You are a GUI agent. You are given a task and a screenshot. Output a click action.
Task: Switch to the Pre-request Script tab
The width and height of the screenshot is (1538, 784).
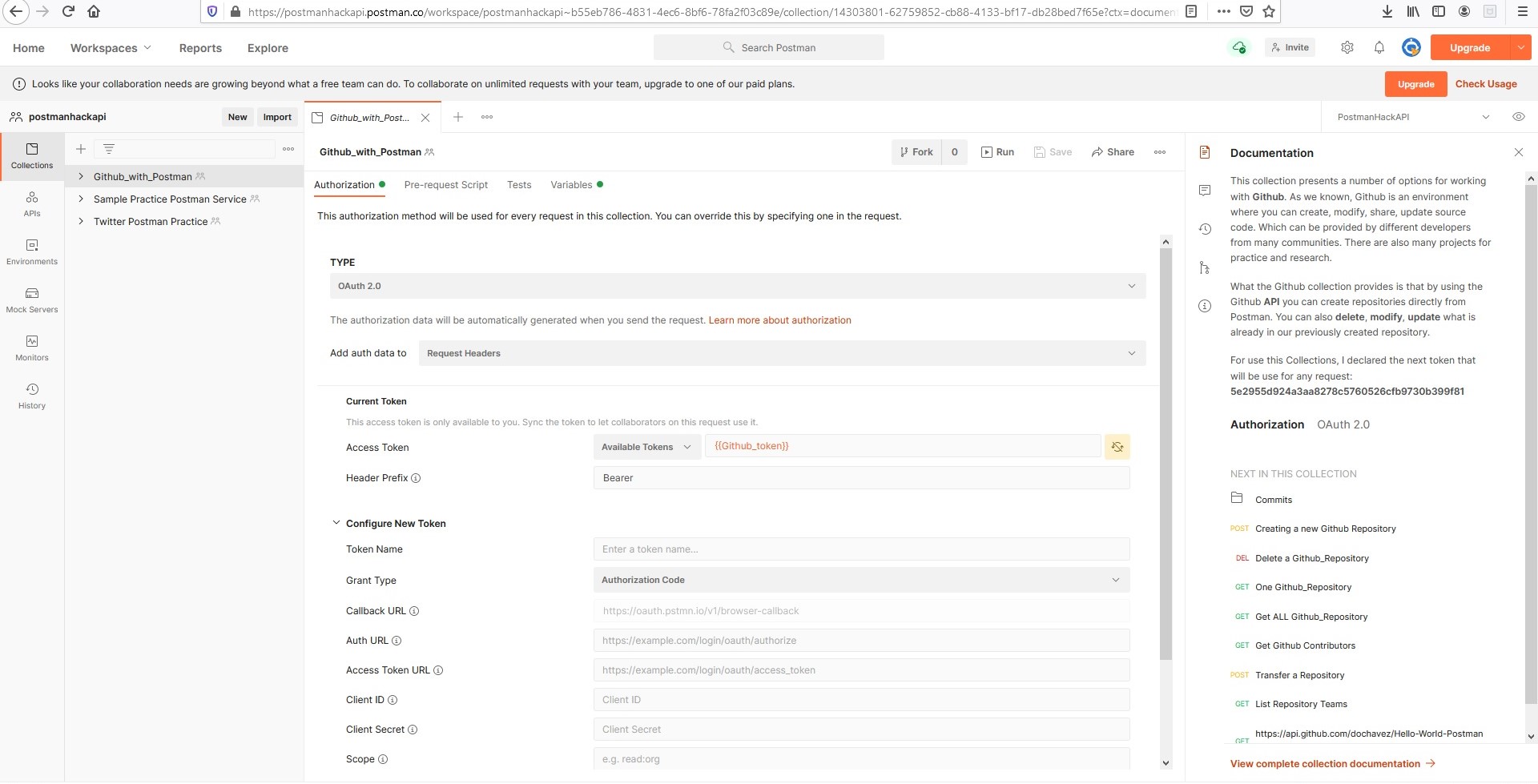tap(445, 185)
